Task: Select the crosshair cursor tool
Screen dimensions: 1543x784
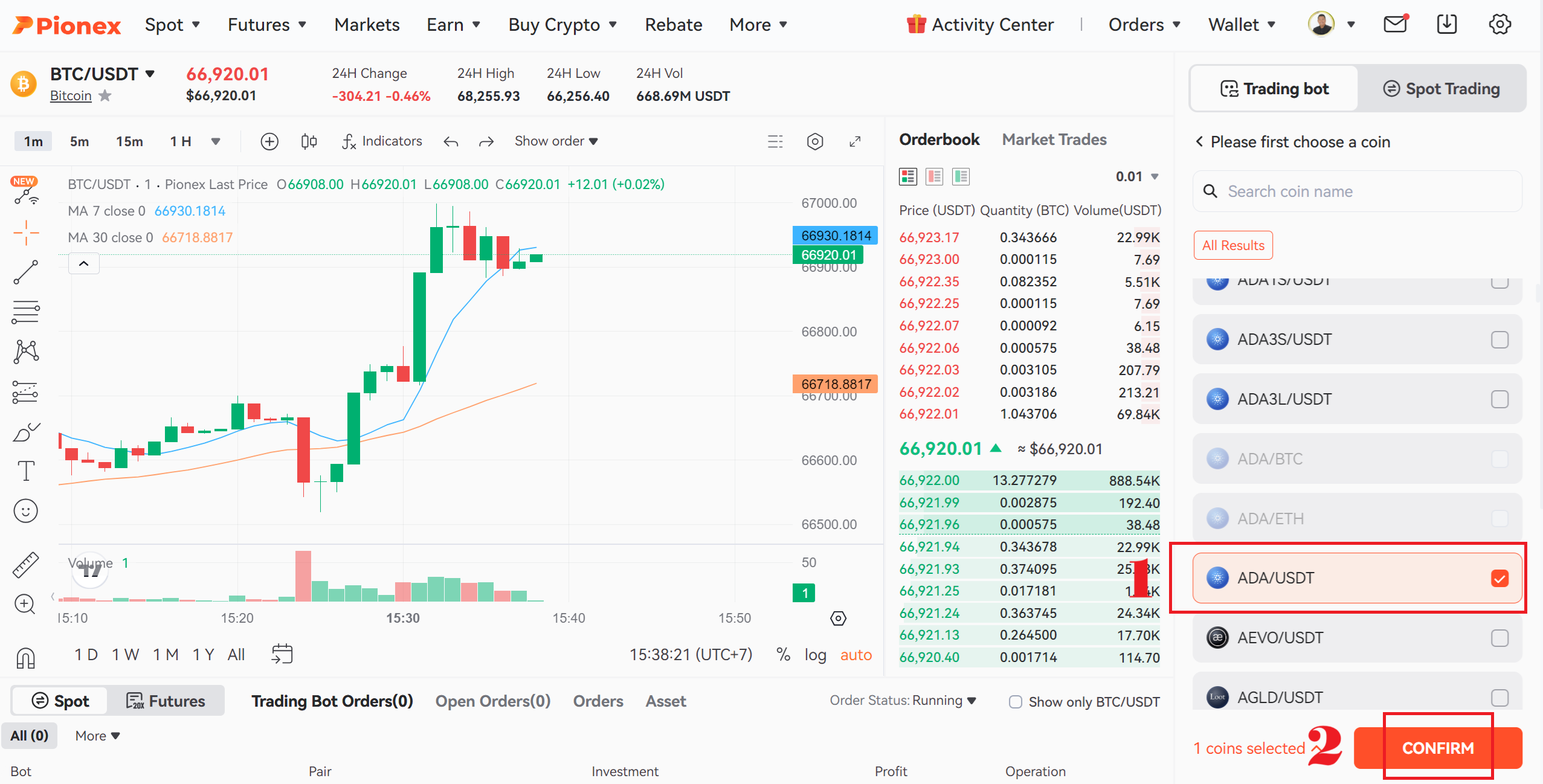Action: click(26, 233)
